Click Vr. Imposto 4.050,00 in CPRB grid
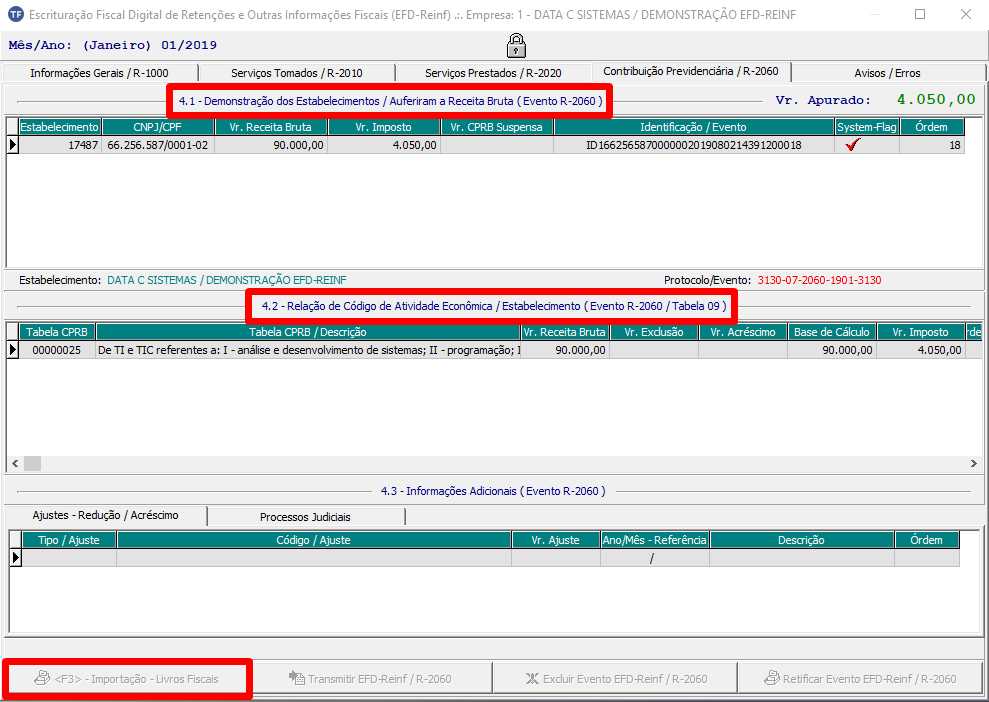 coord(921,350)
